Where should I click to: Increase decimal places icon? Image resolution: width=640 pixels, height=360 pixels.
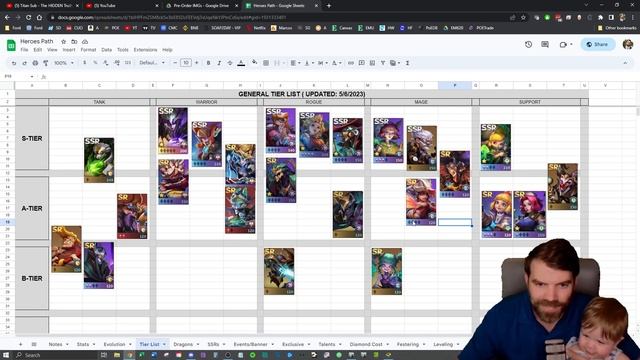click(x=117, y=63)
